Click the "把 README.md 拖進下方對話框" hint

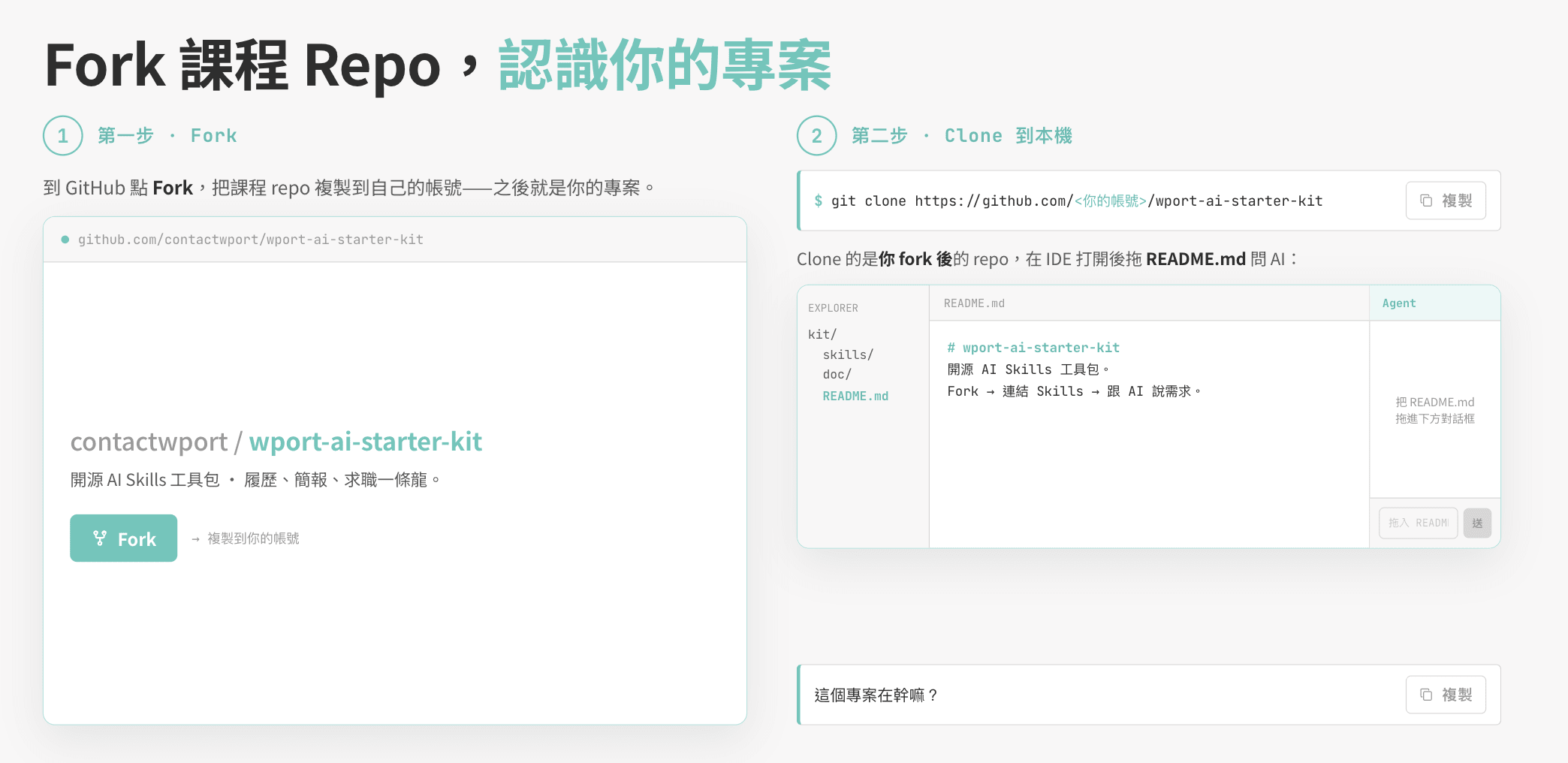(1435, 410)
